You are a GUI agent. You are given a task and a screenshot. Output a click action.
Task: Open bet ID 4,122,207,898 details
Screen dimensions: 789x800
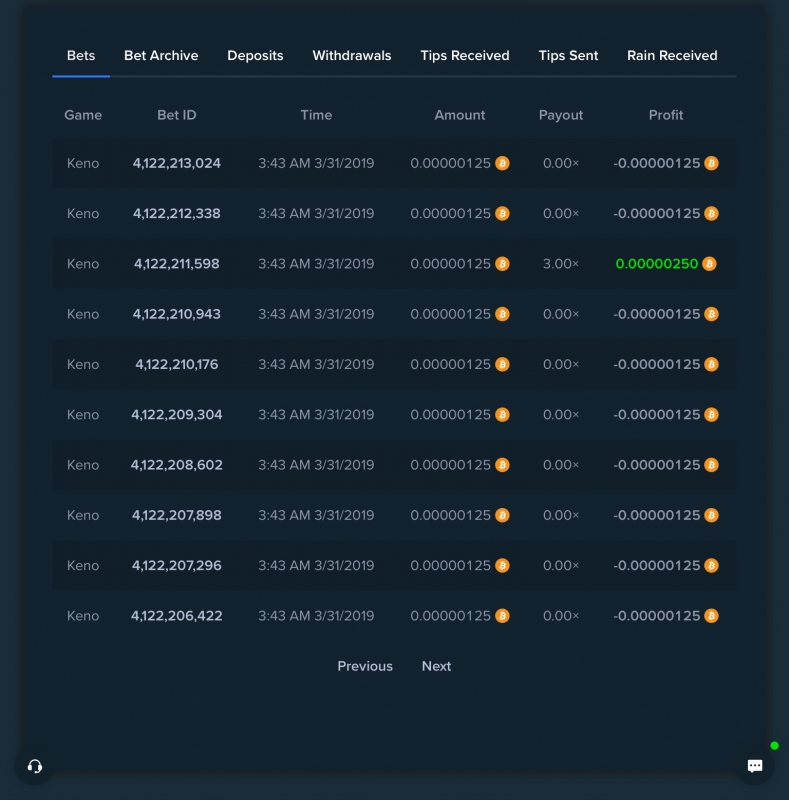pyautogui.click(x=177, y=515)
